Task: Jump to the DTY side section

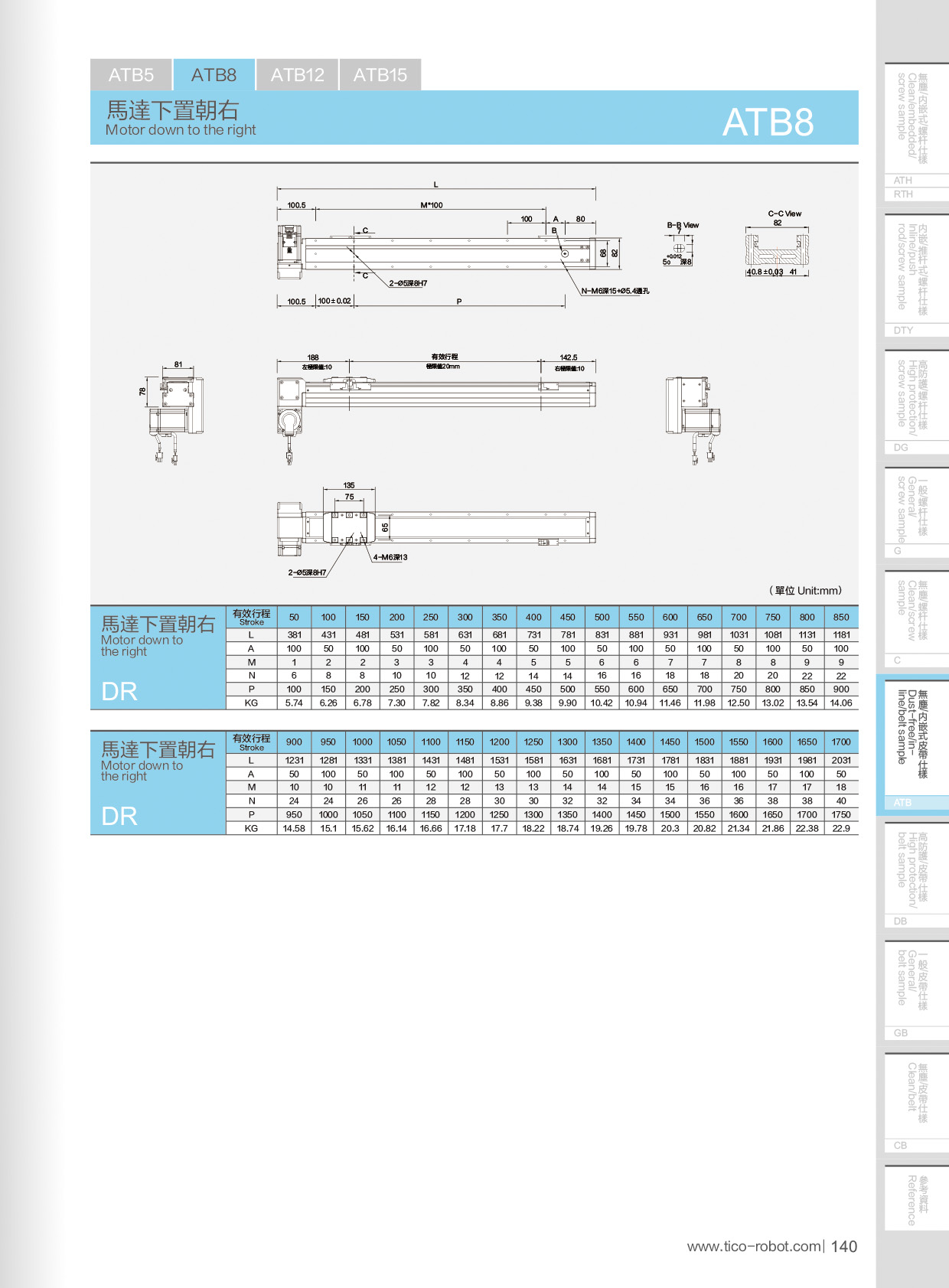Action: (904, 331)
